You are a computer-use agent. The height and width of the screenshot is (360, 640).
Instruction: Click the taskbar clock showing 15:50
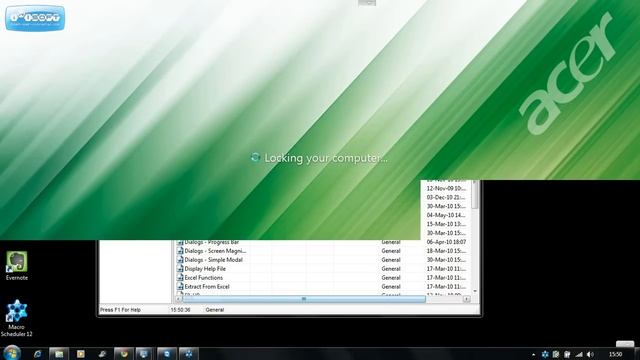pos(616,354)
